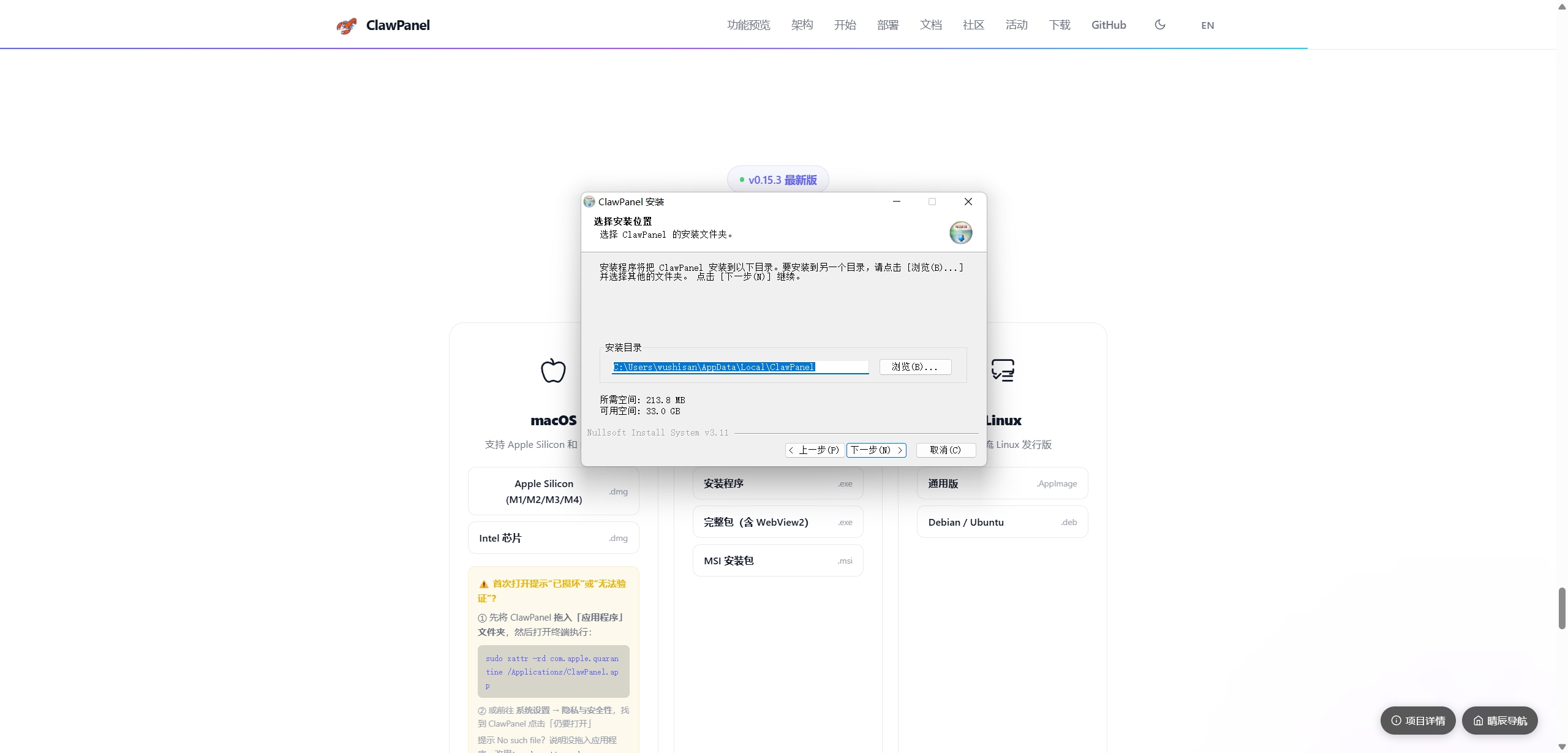Go to the 下载 nav item
This screenshot has height=753, width=1568.
point(1059,25)
